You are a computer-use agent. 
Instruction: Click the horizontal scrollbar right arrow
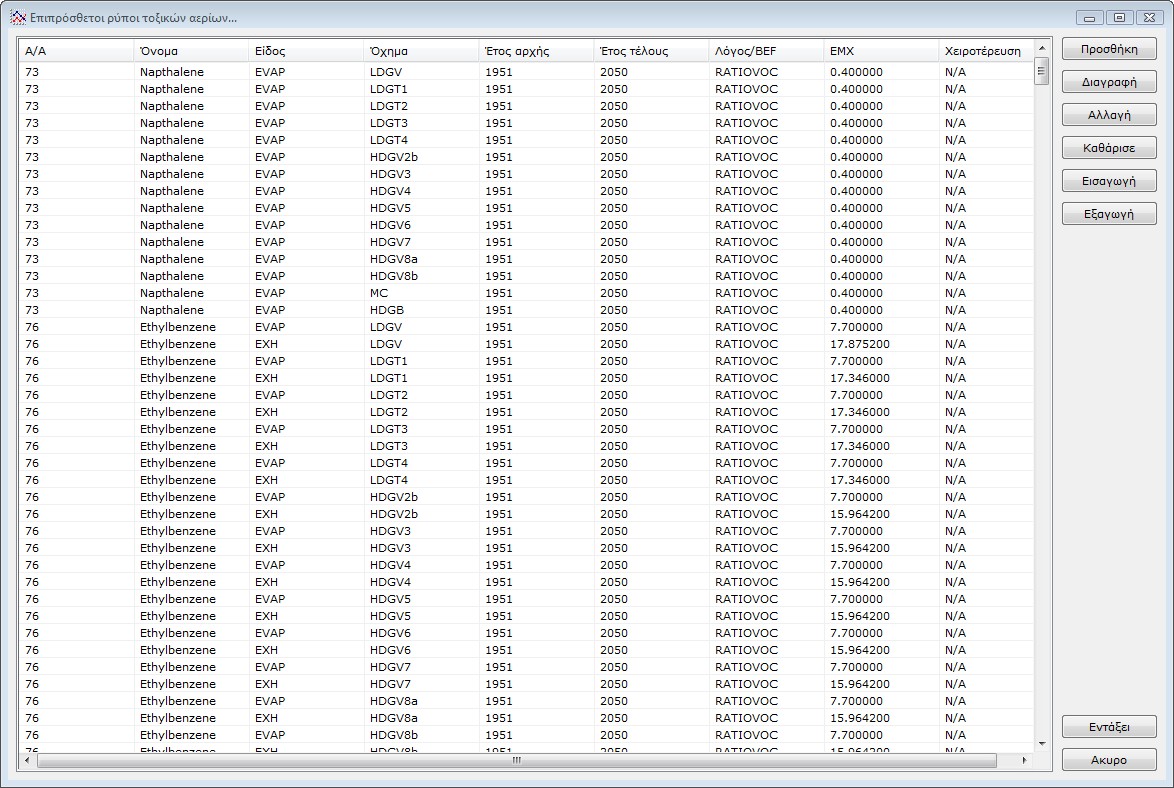[1024, 761]
